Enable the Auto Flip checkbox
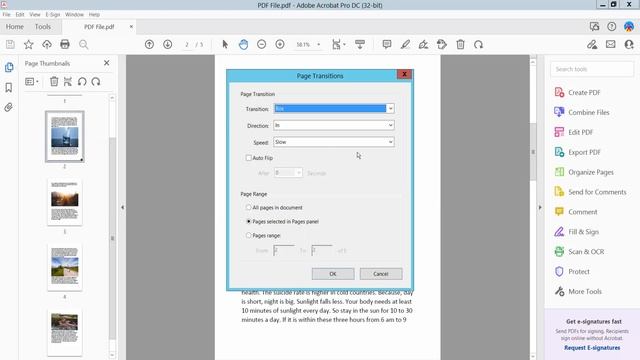This screenshot has width=640, height=360. 249,158
